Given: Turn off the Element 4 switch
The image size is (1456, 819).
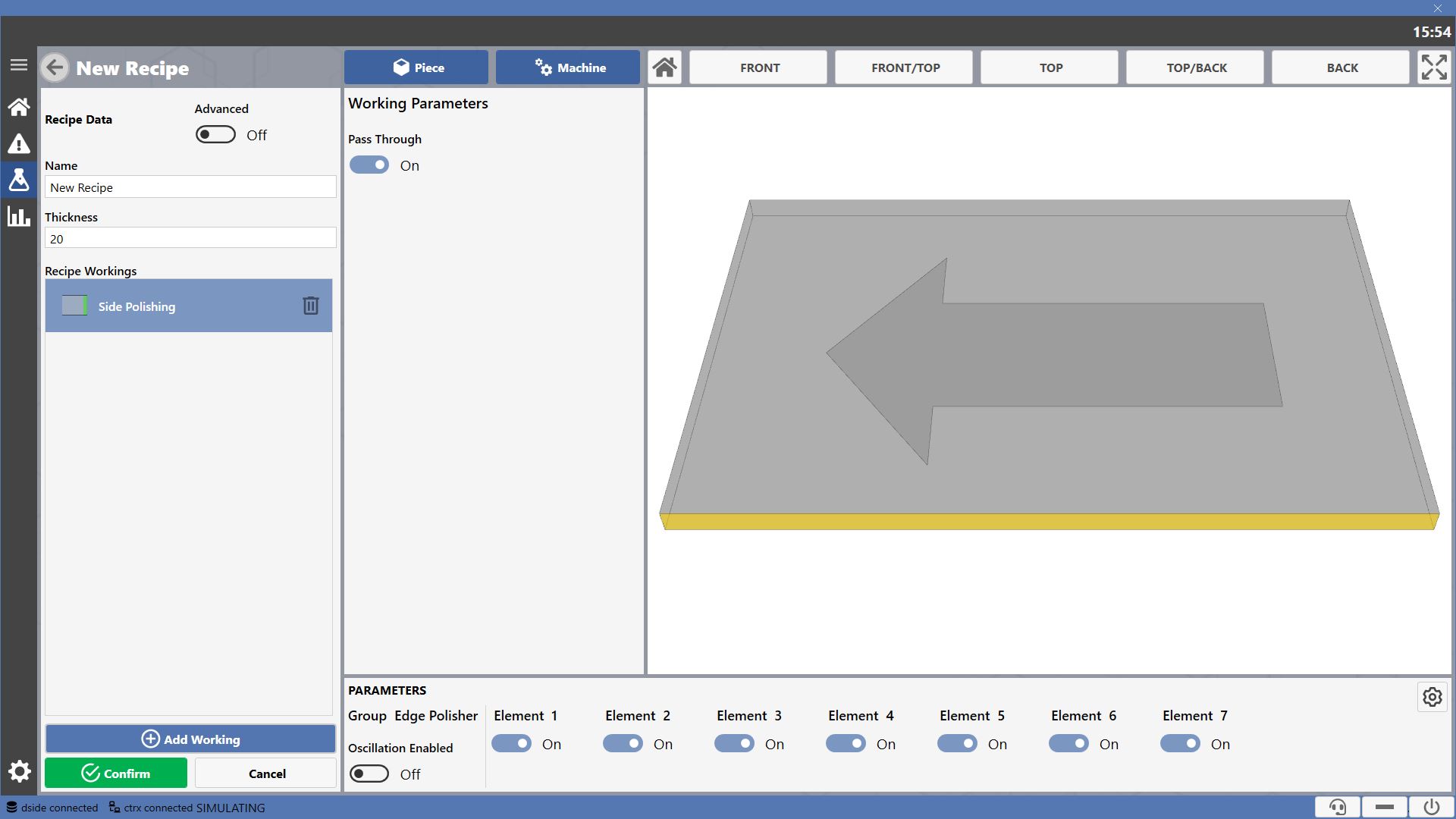Looking at the screenshot, I should point(846,743).
